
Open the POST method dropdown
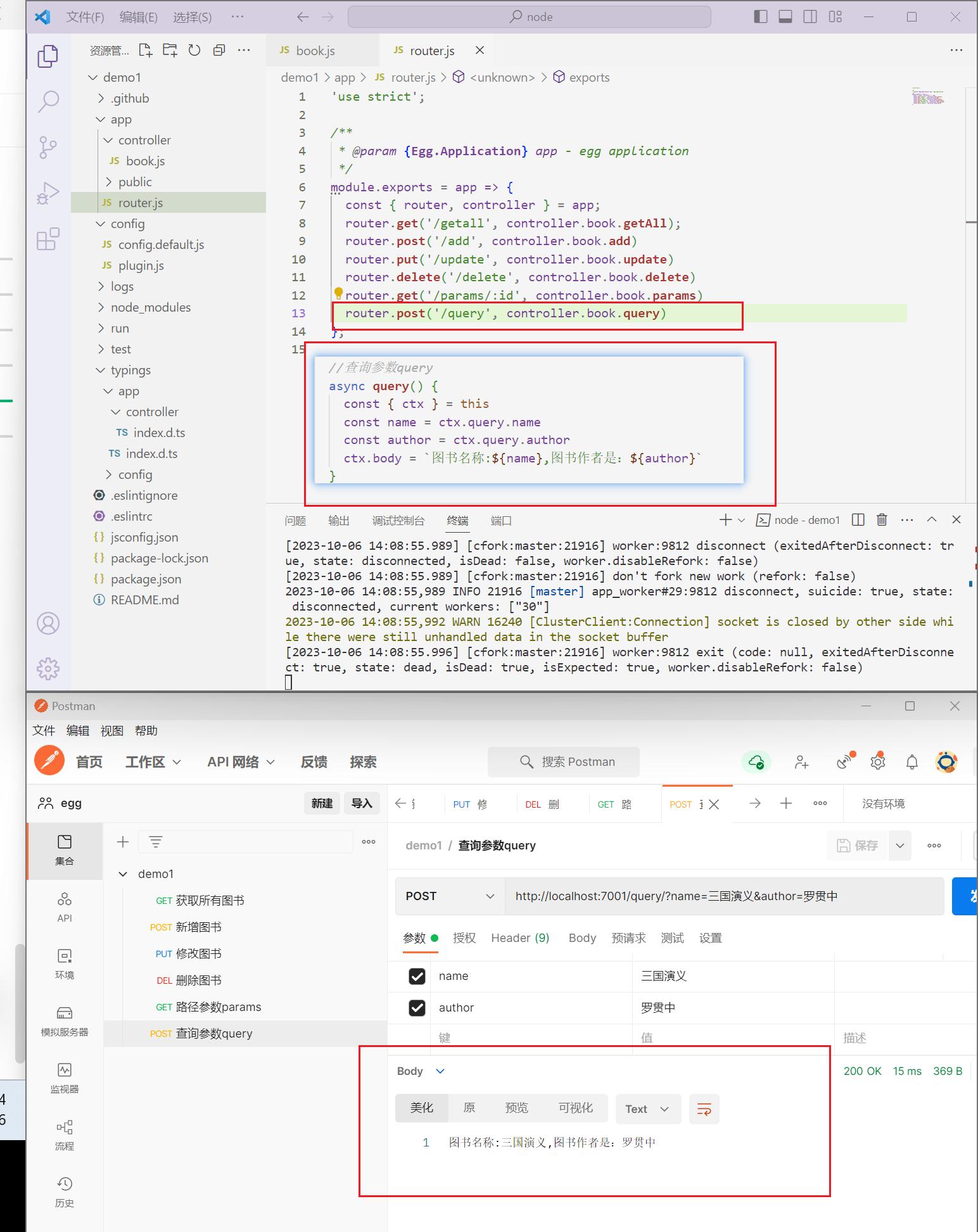pos(450,896)
